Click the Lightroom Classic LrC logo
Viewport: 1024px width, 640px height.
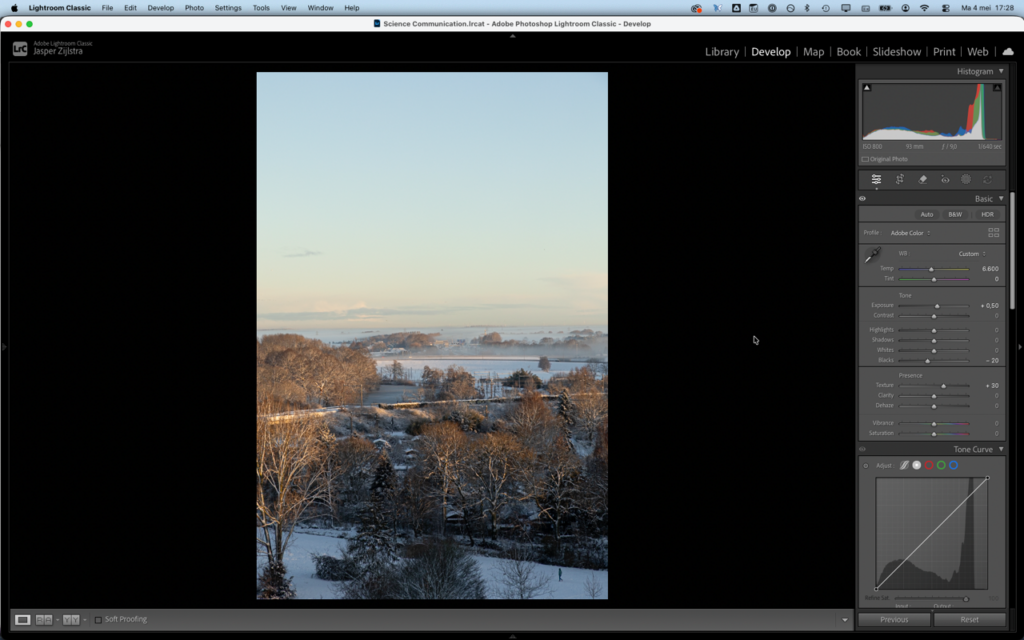20,48
